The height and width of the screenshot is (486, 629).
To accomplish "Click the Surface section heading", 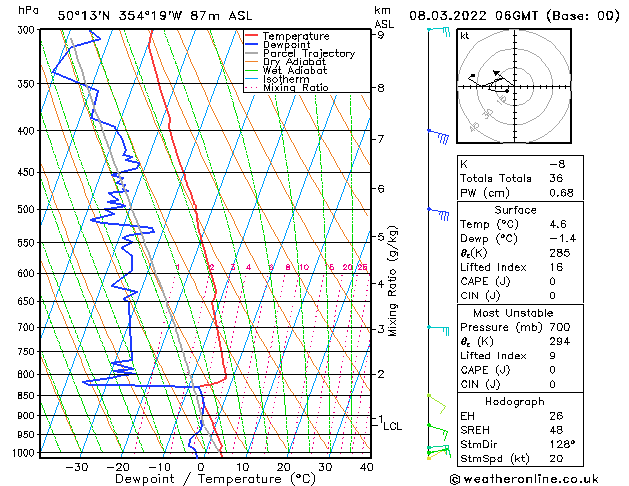I will [515, 210].
